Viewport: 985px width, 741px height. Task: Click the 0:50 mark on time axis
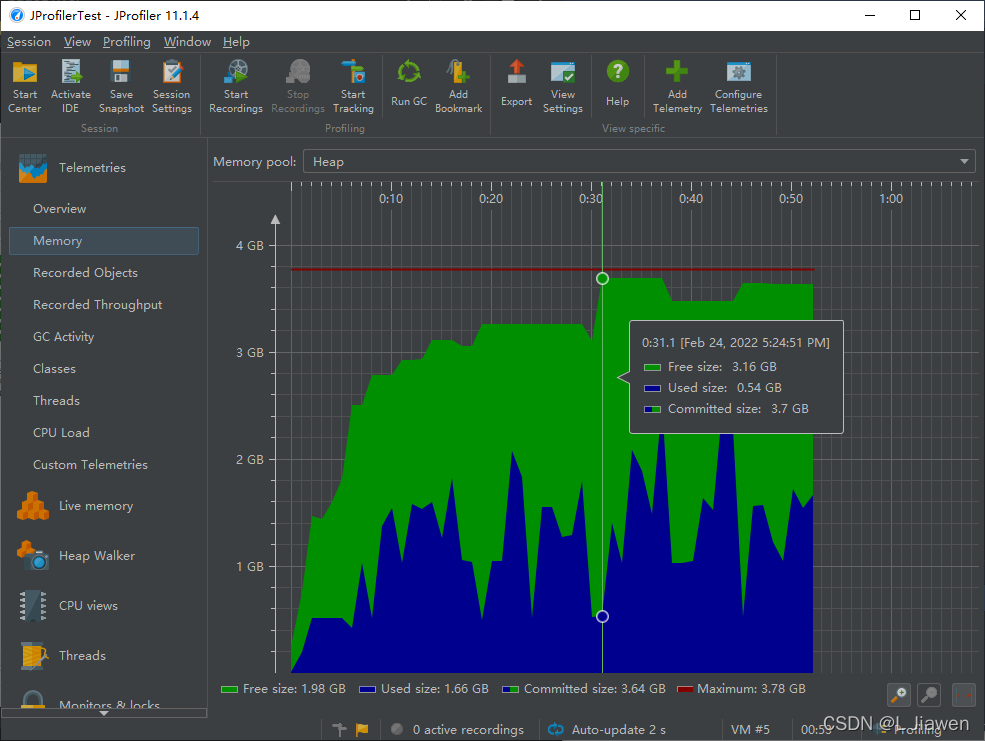(x=791, y=199)
